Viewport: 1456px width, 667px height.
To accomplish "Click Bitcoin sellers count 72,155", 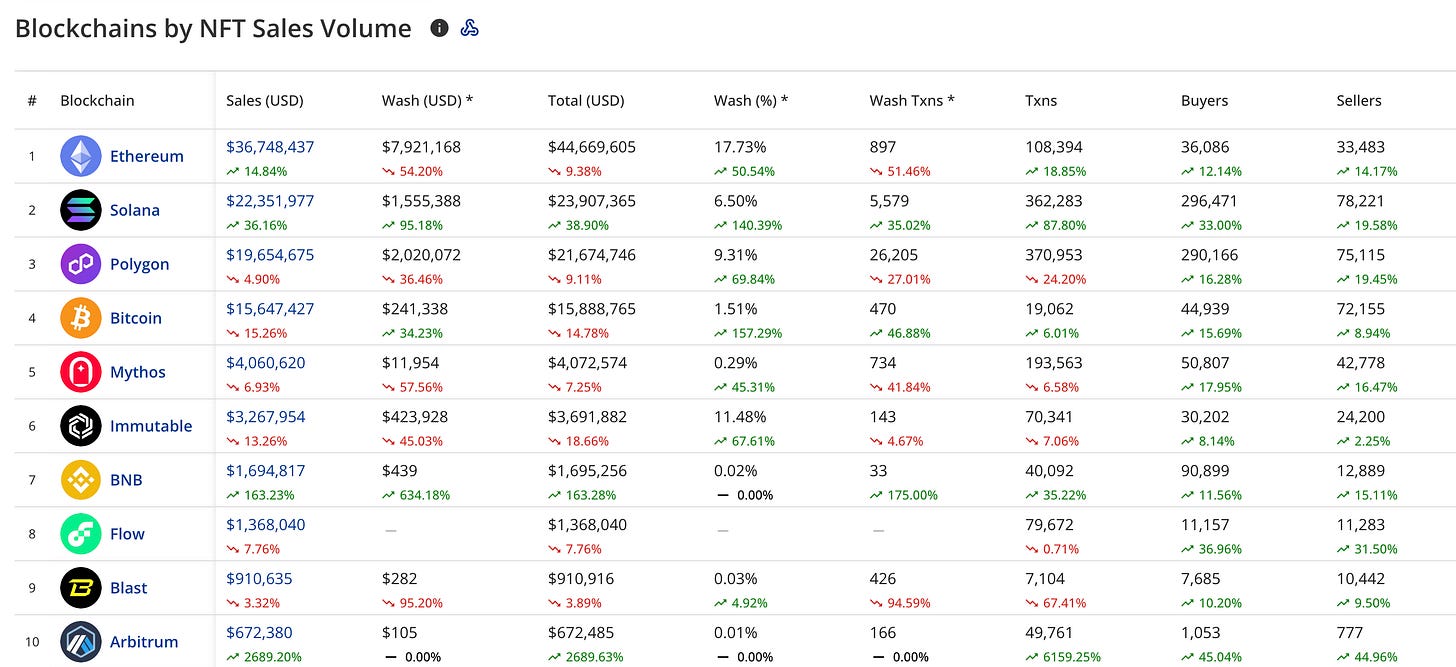I will (x=1361, y=308).
